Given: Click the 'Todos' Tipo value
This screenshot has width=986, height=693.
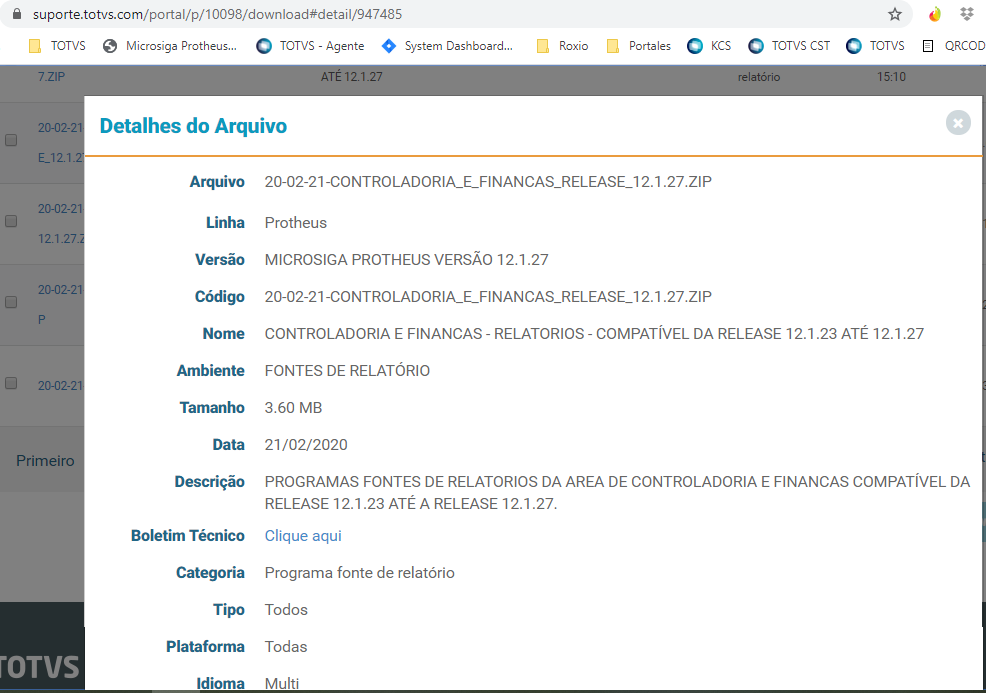Looking at the screenshot, I should tap(286, 610).
